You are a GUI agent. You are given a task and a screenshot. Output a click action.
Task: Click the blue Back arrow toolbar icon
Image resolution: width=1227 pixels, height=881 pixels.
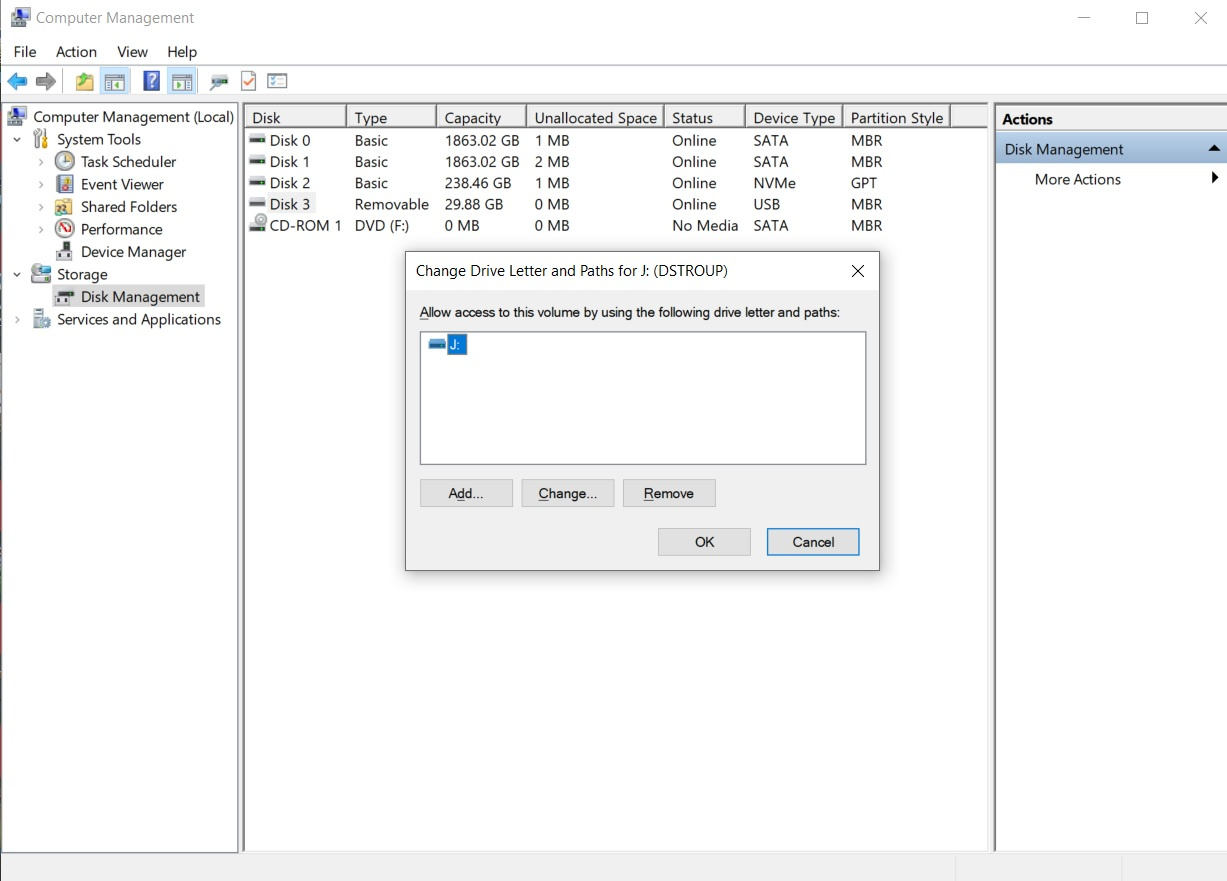tap(17, 82)
